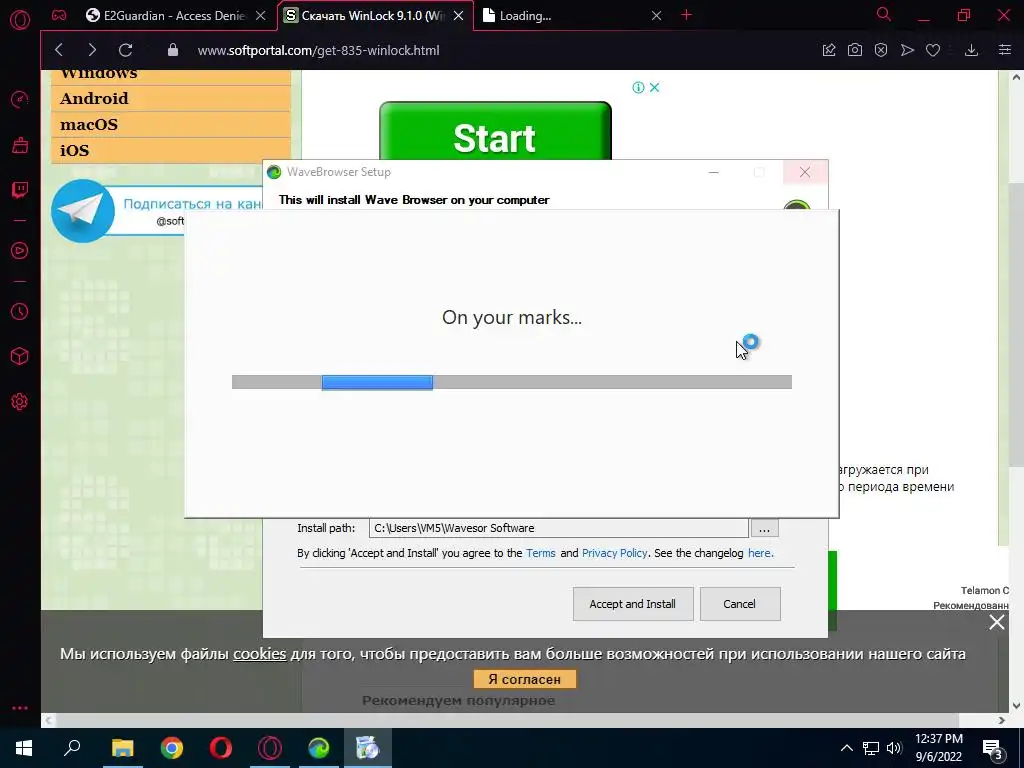Screen dimensions: 1024x768
Task: Open the Opera GX main menu logo
Action: [x=20, y=20]
